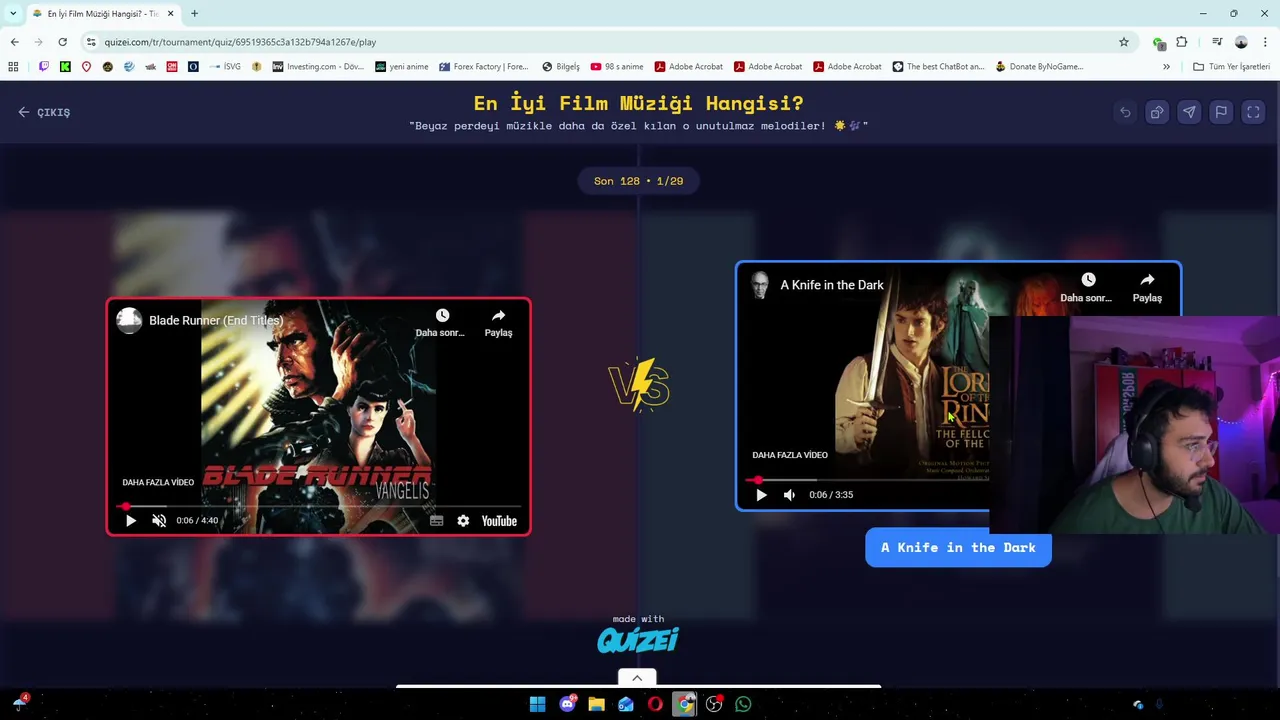
Task: Click Blade Runner (End Titles) video title
Action: 216,321
